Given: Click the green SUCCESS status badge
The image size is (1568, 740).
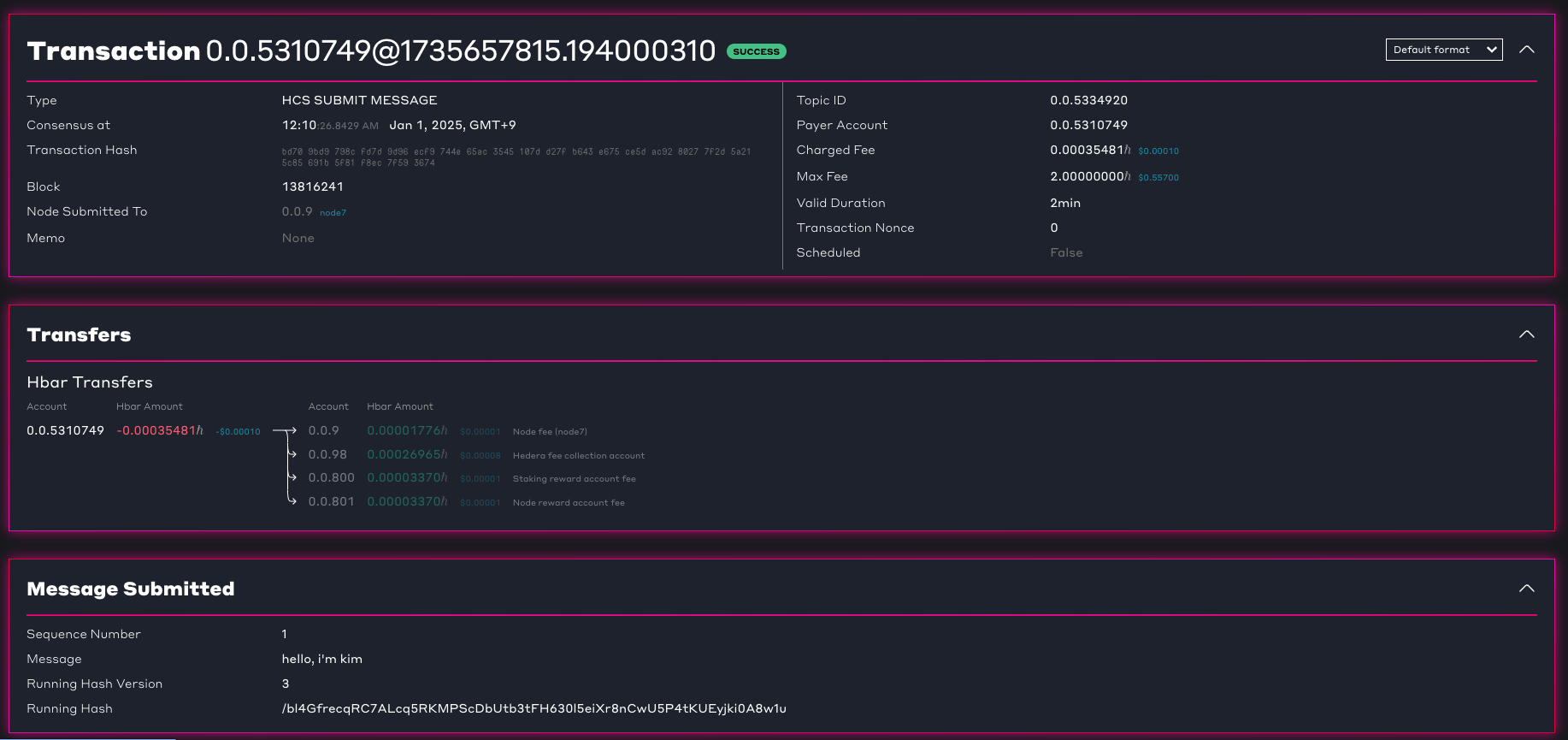Looking at the screenshot, I should point(756,51).
